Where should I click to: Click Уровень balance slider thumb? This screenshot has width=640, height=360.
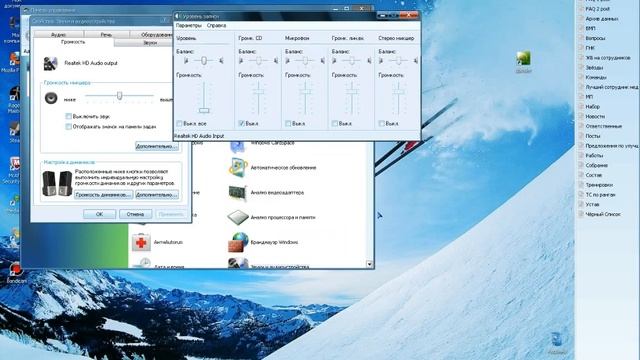204,61
